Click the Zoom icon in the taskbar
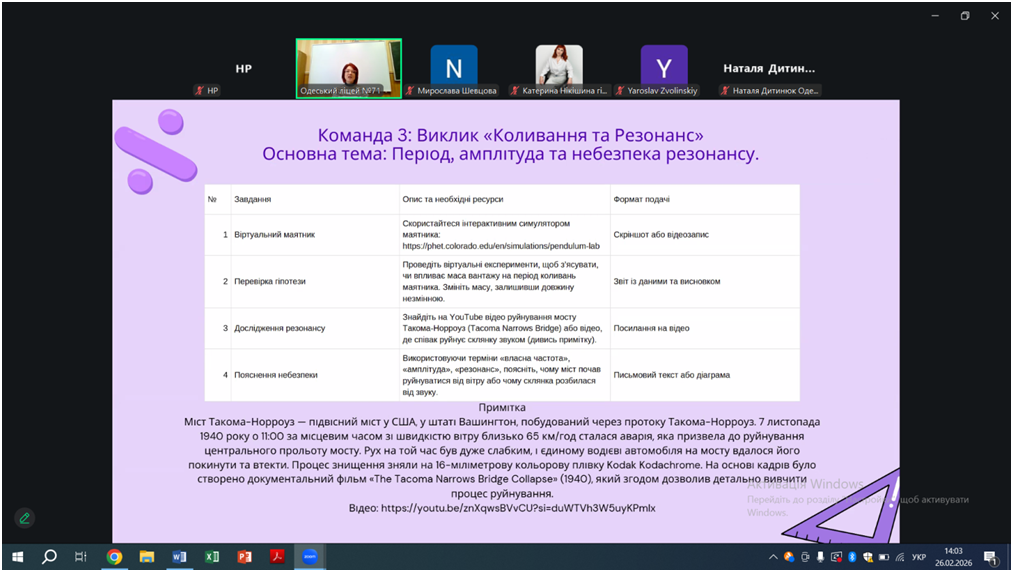Image resolution: width=1013 pixels, height=572 pixels. click(310, 557)
